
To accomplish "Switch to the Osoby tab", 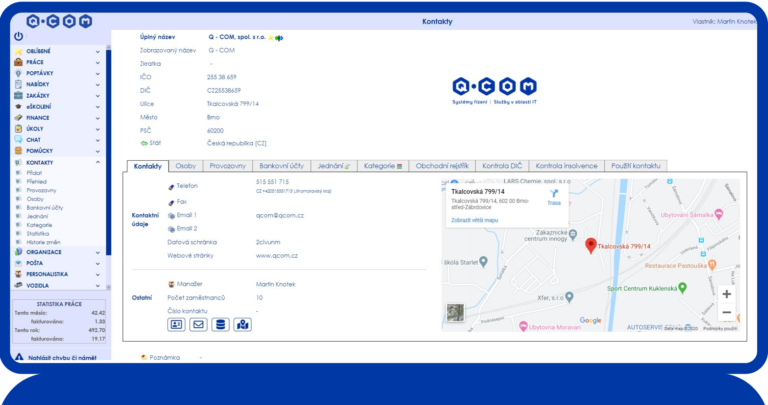I will pyautogui.click(x=186, y=166).
